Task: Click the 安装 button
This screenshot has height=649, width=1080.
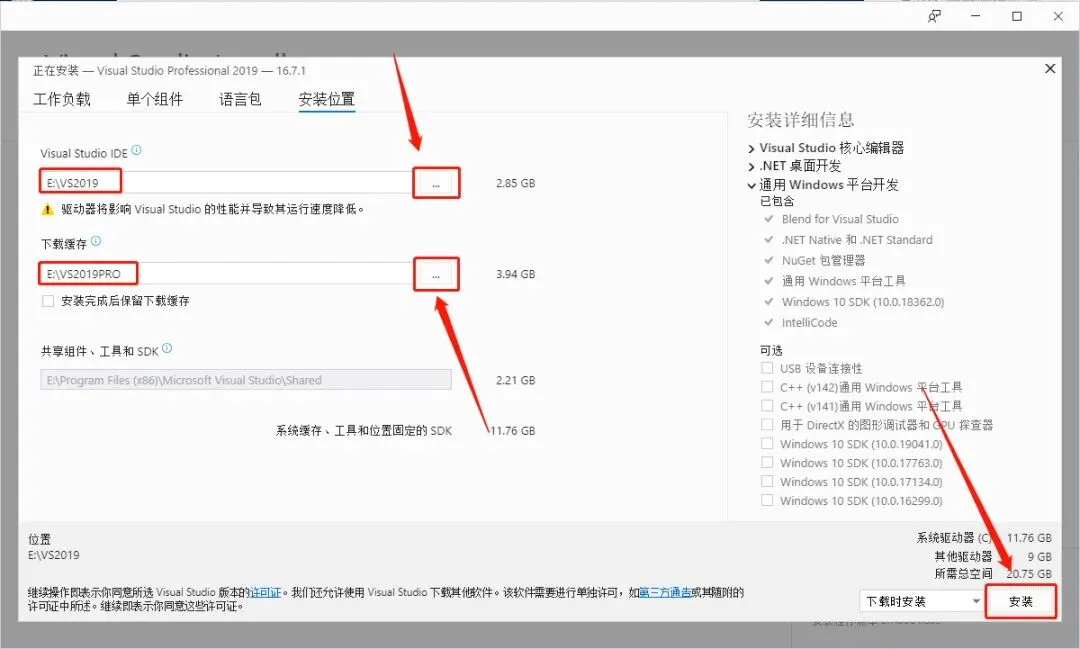Action: coord(1020,601)
